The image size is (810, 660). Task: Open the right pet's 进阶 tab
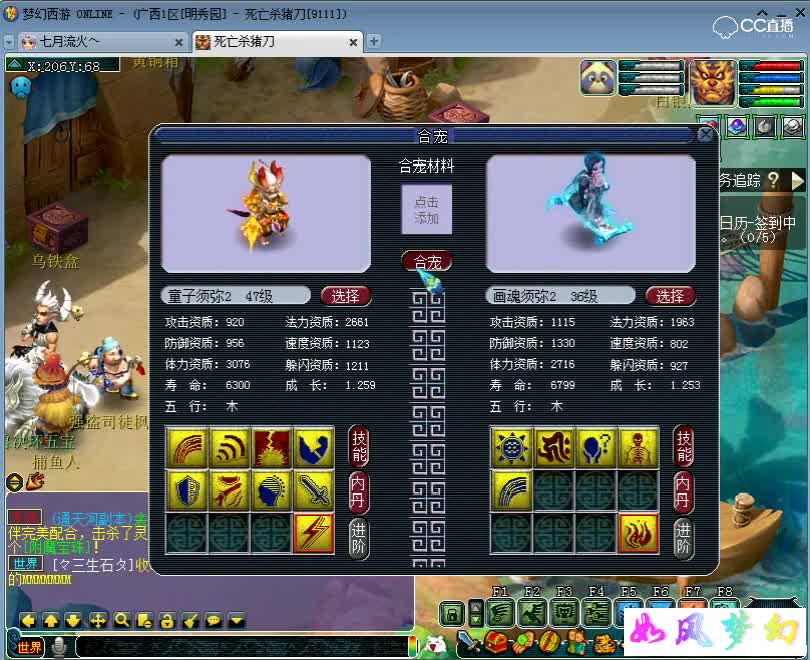click(x=683, y=538)
